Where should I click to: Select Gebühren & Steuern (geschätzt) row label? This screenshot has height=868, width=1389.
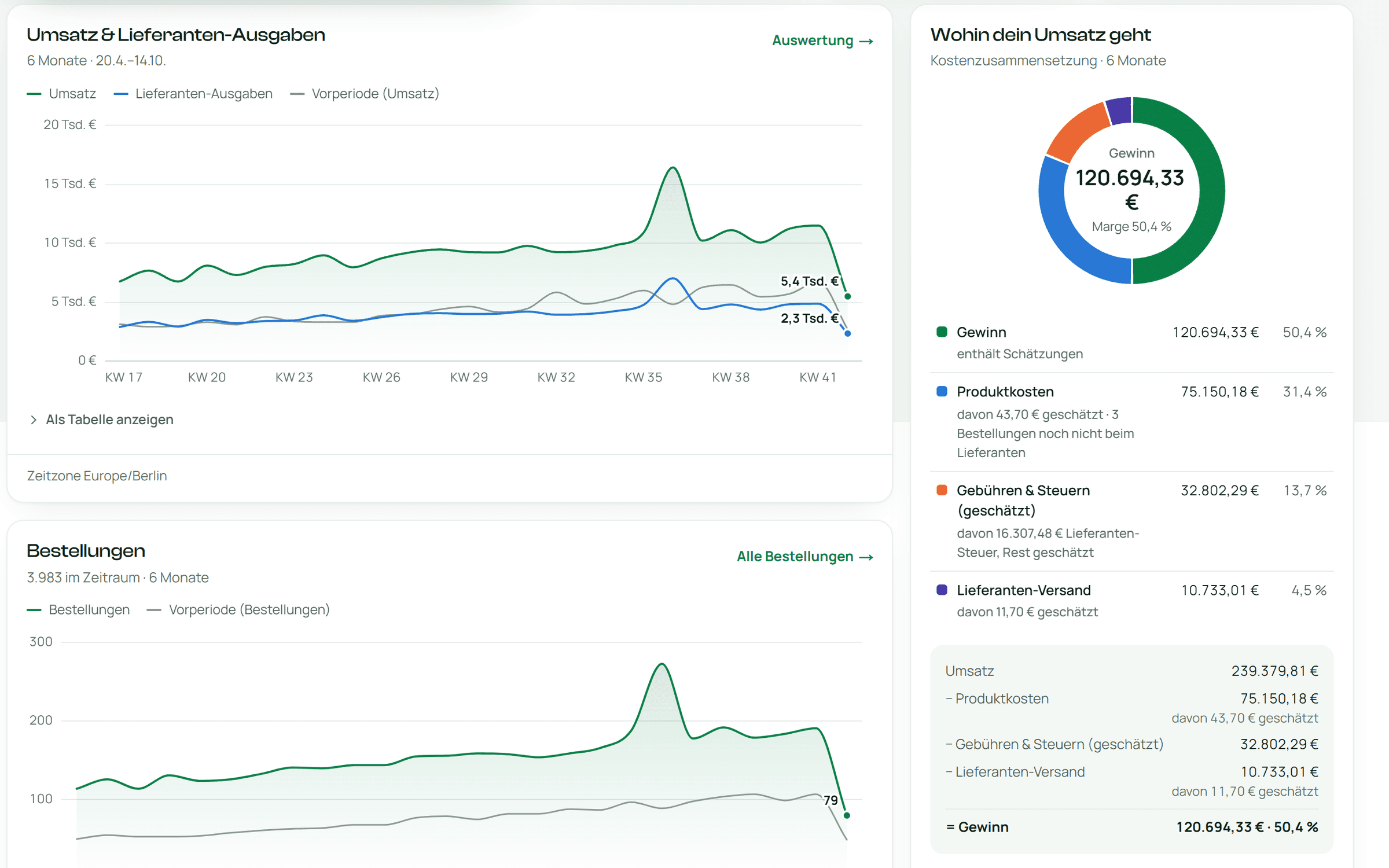point(1023,501)
